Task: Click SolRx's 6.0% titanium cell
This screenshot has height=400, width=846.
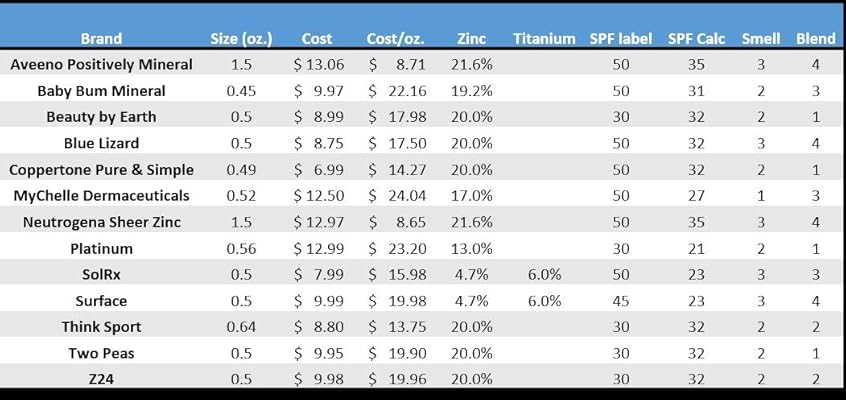Action: (x=544, y=273)
